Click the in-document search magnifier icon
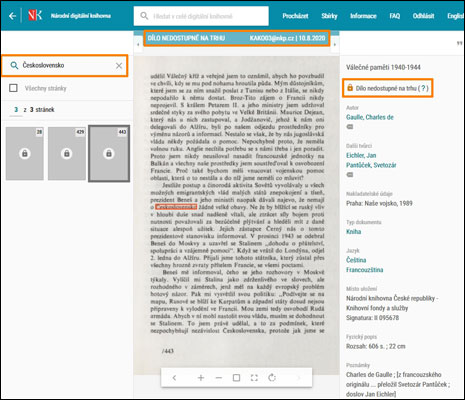 14,65
